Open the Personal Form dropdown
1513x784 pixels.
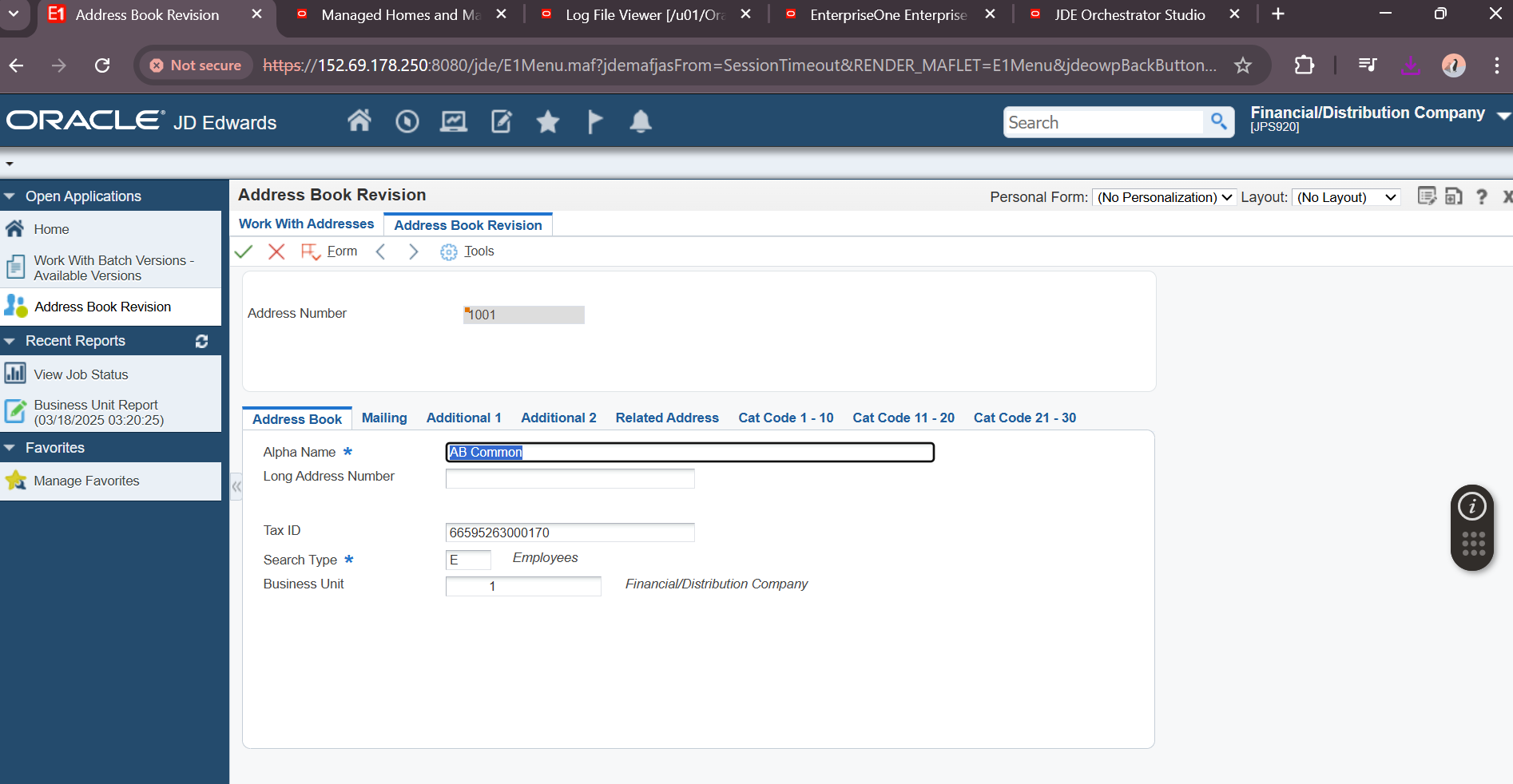[1164, 197]
